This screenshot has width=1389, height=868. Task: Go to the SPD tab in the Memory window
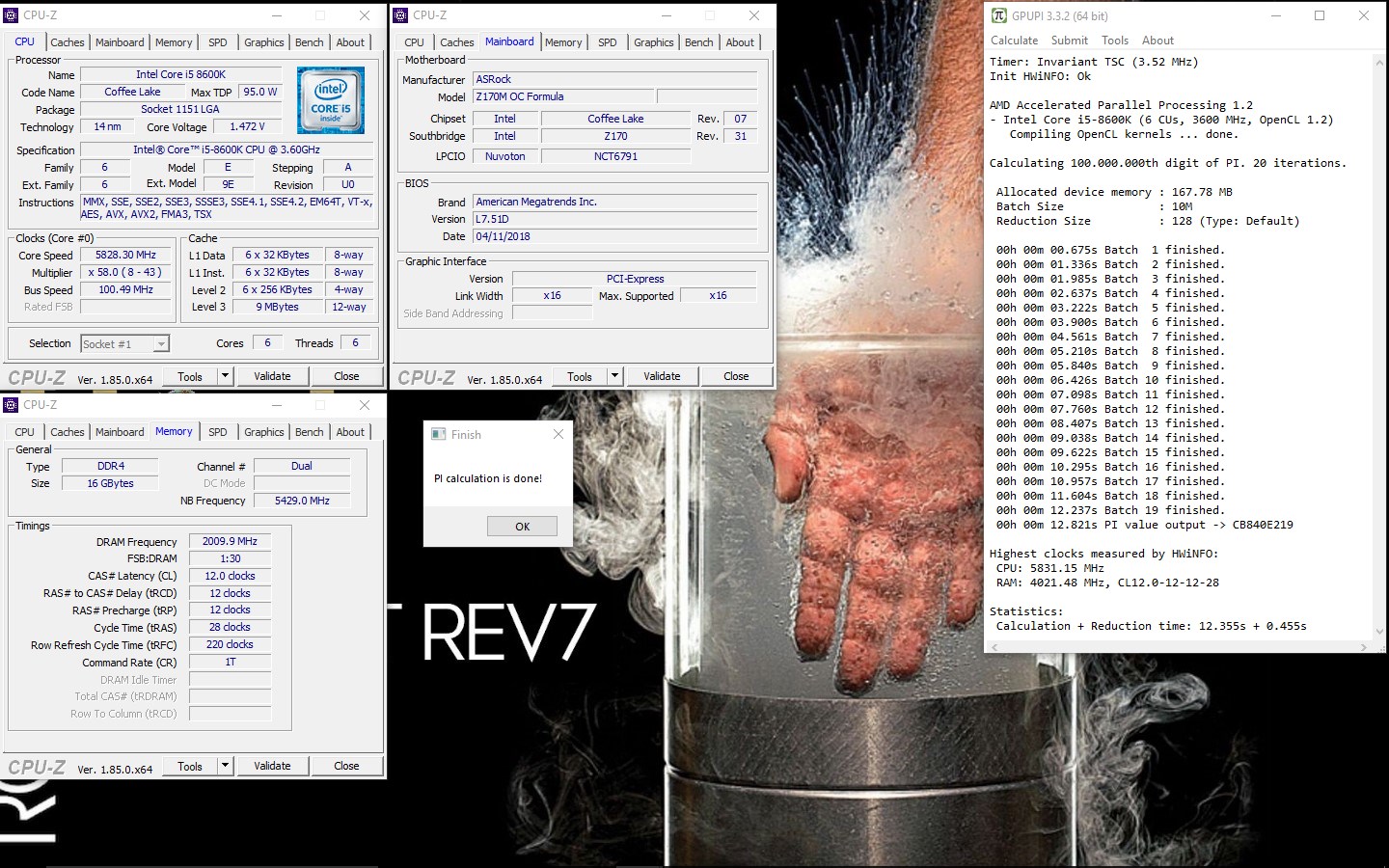pyautogui.click(x=218, y=432)
